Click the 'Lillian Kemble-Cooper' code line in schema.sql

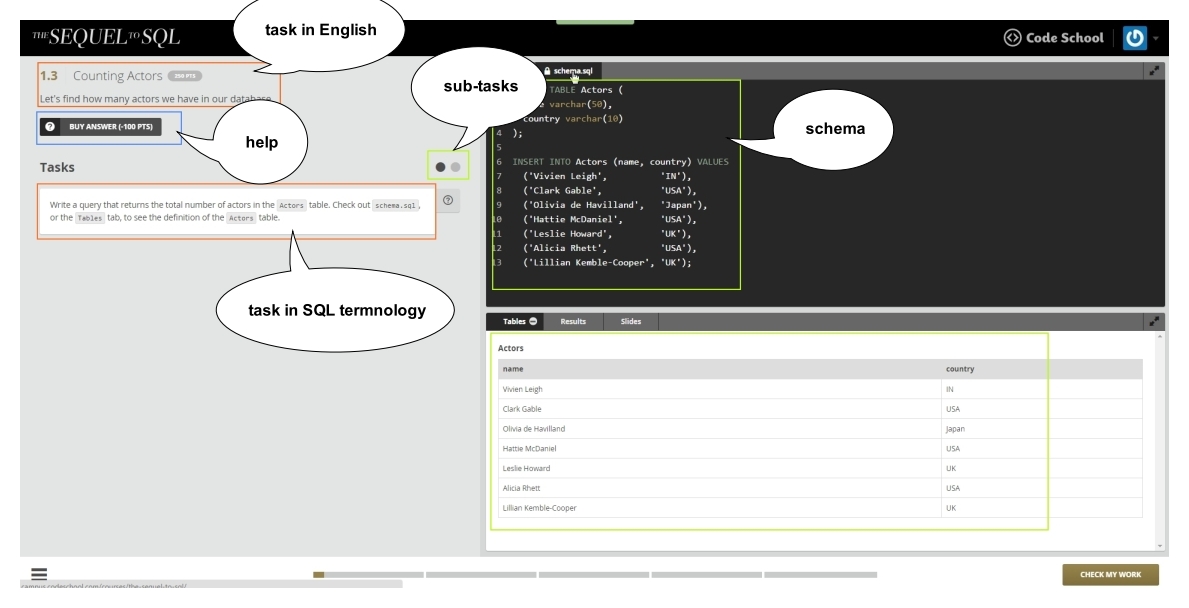pos(607,262)
